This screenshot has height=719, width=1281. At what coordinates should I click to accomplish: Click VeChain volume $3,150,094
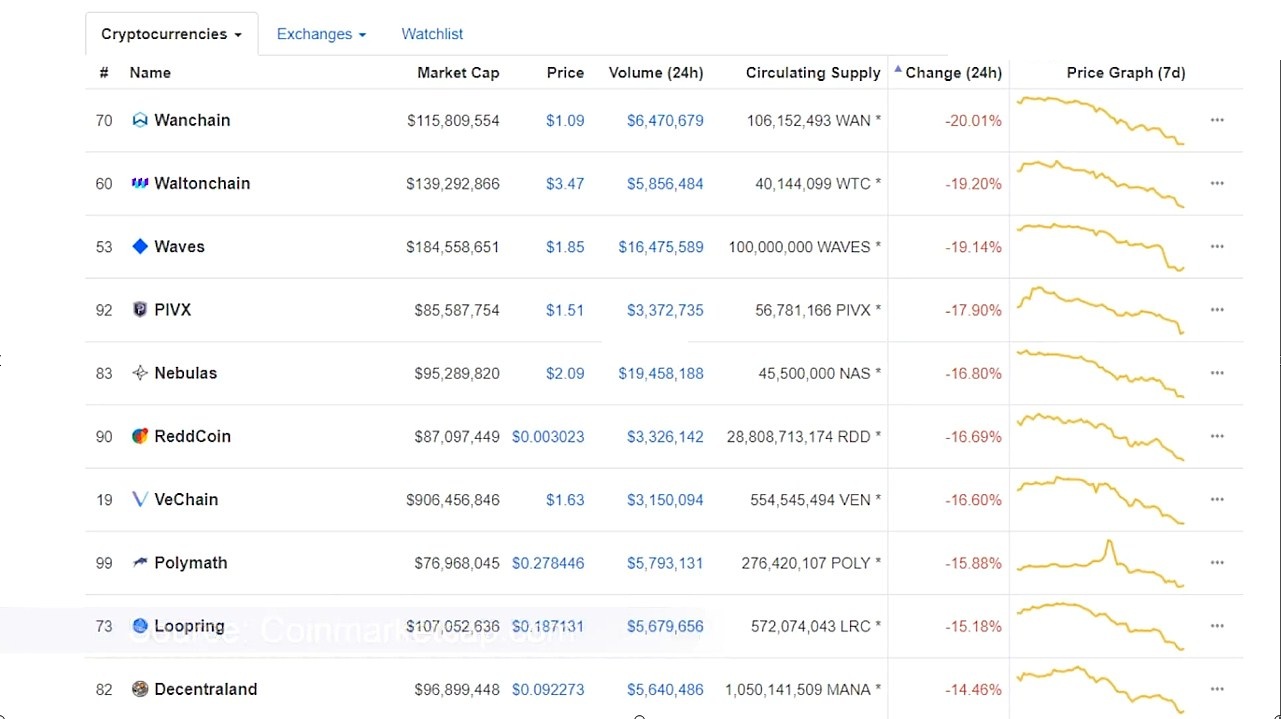(x=665, y=499)
